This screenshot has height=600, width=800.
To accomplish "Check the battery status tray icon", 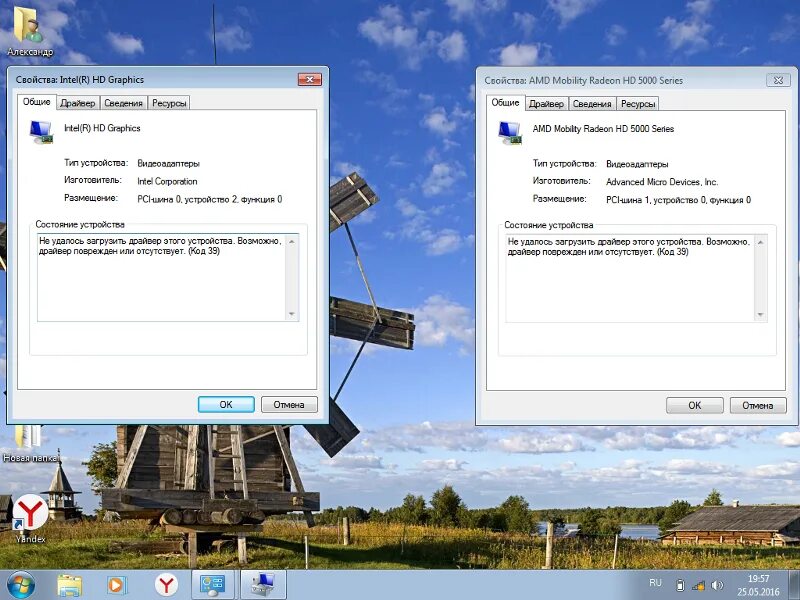I will pos(680,585).
